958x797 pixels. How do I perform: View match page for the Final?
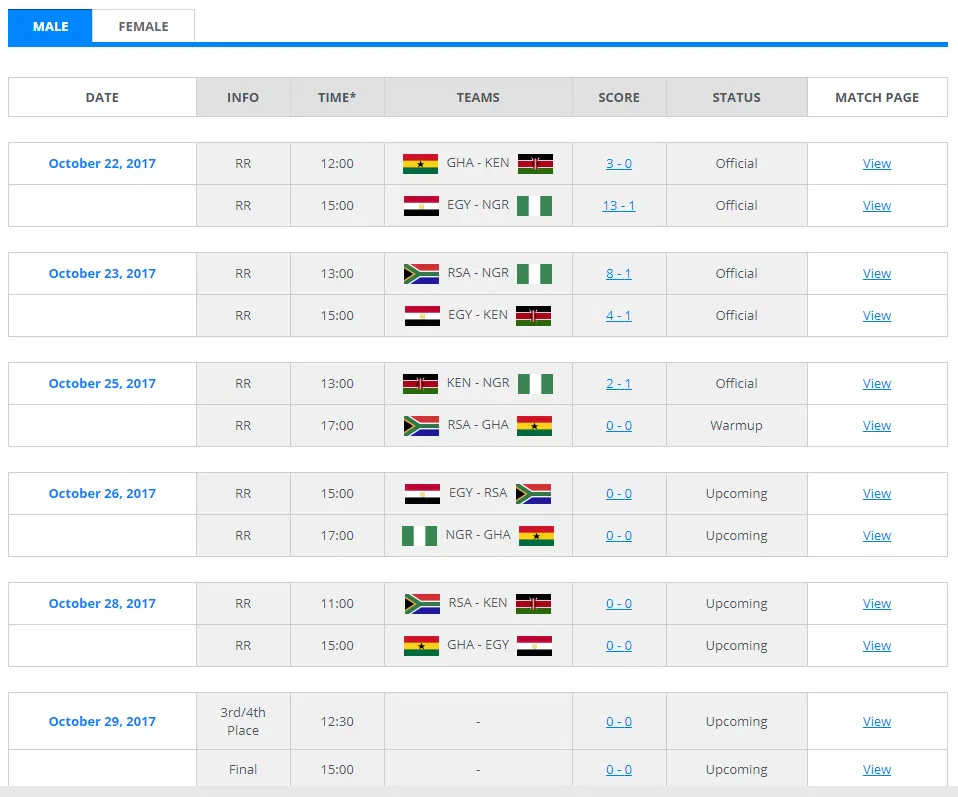click(x=877, y=770)
